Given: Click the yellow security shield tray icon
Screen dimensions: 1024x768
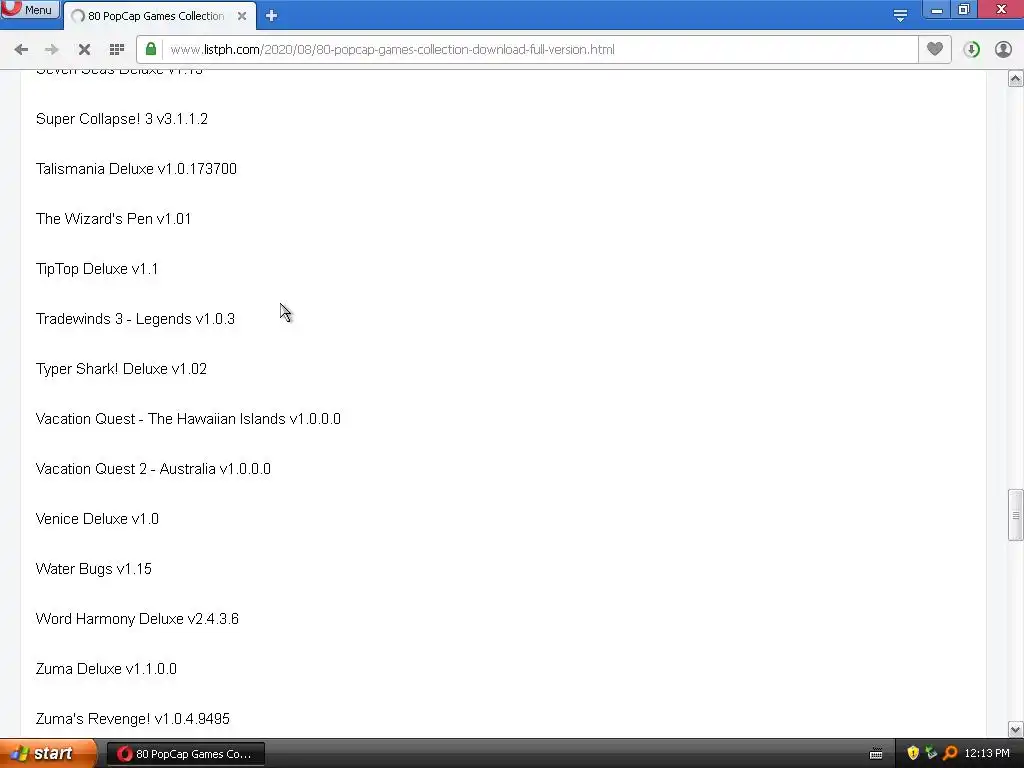Looking at the screenshot, I should (x=913, y=754).
